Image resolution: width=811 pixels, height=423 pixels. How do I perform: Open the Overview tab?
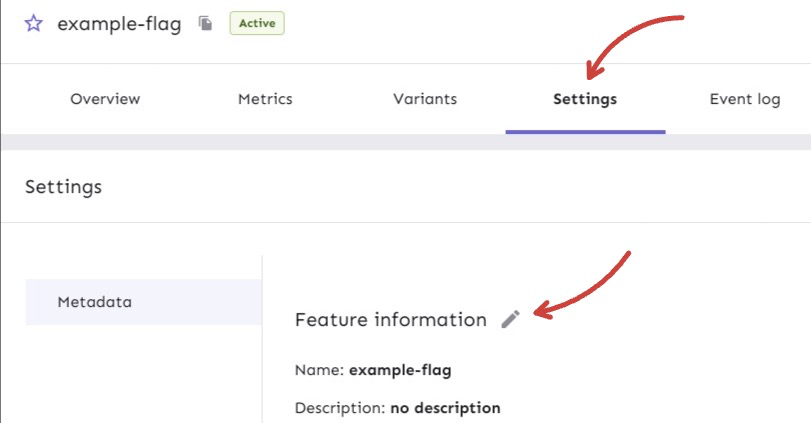105,99
